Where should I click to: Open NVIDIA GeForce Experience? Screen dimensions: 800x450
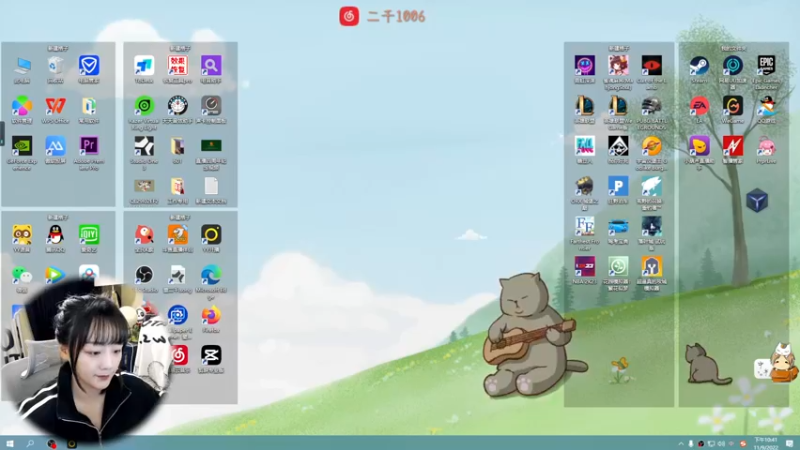[22, 146]
